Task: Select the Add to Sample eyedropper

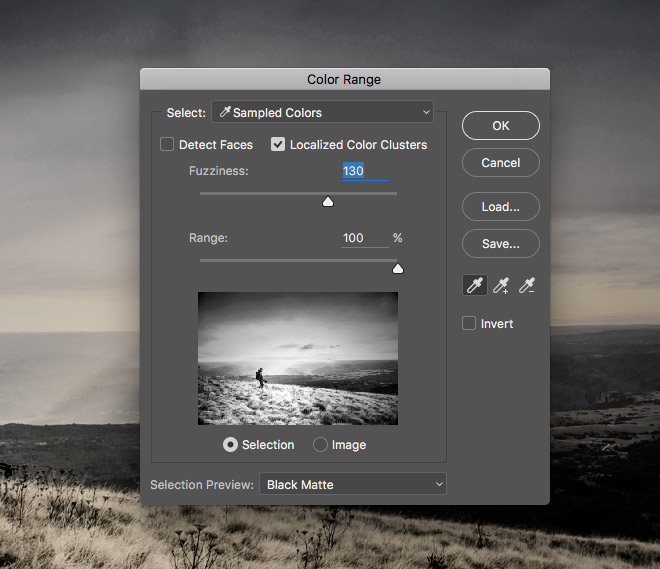Action: coord(501,286)
